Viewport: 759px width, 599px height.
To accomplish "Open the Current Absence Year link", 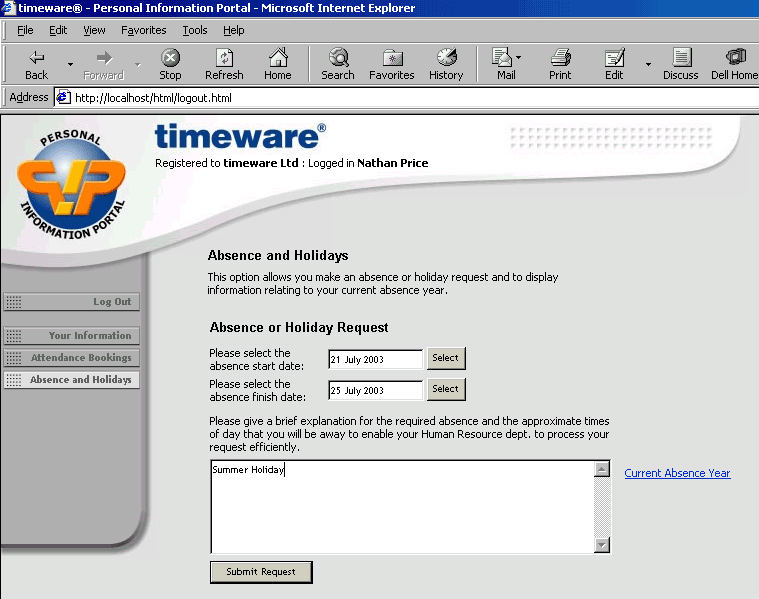I will pos(677,473).
